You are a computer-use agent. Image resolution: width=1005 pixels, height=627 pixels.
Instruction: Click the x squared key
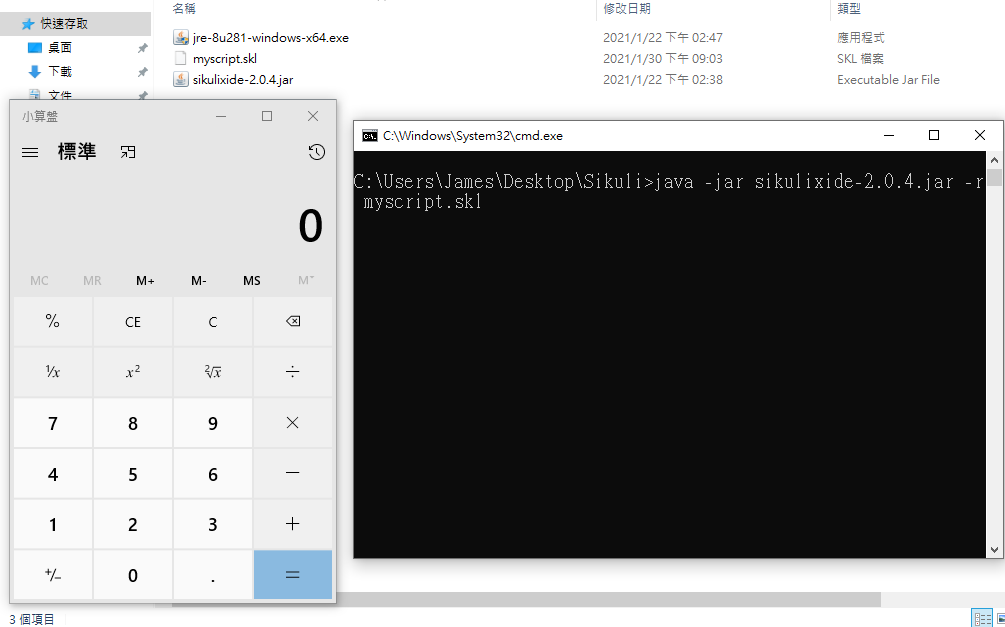point(133,372)
